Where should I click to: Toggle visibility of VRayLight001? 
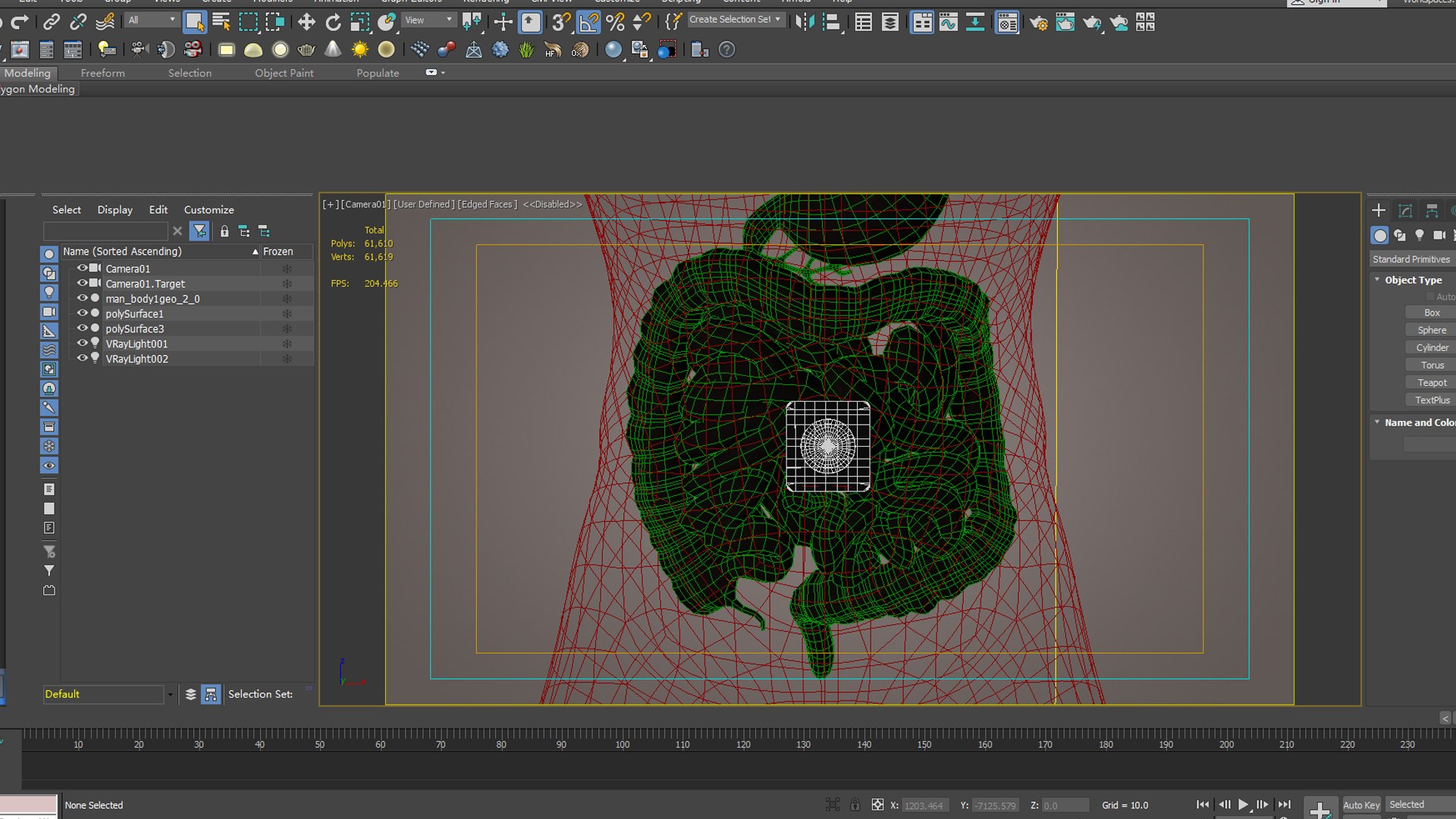coord(82,344)
